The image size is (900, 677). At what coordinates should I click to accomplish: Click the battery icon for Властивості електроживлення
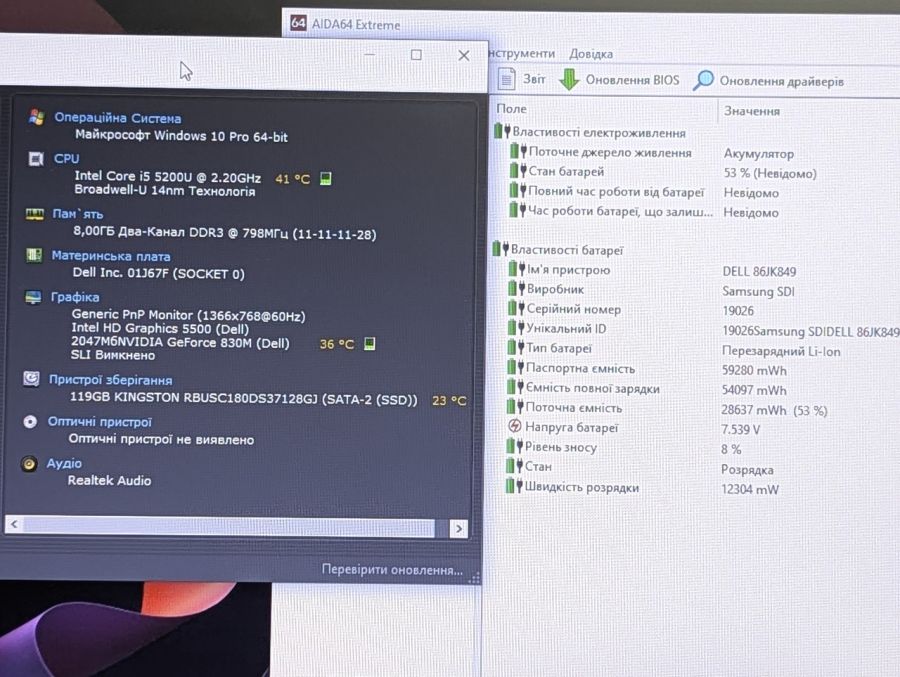[502, 131]
